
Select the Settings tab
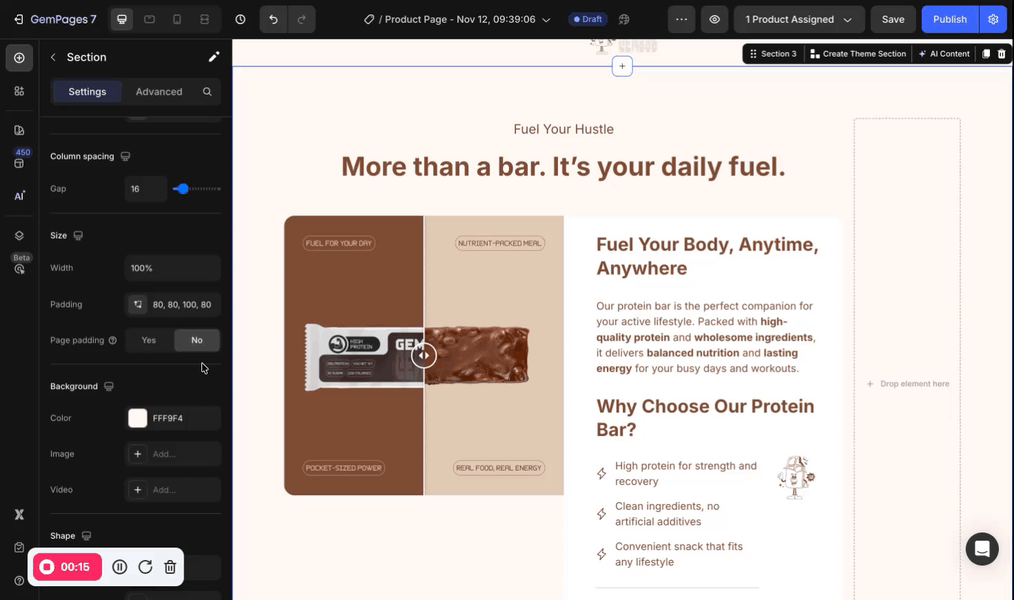[x=87, y=91]
